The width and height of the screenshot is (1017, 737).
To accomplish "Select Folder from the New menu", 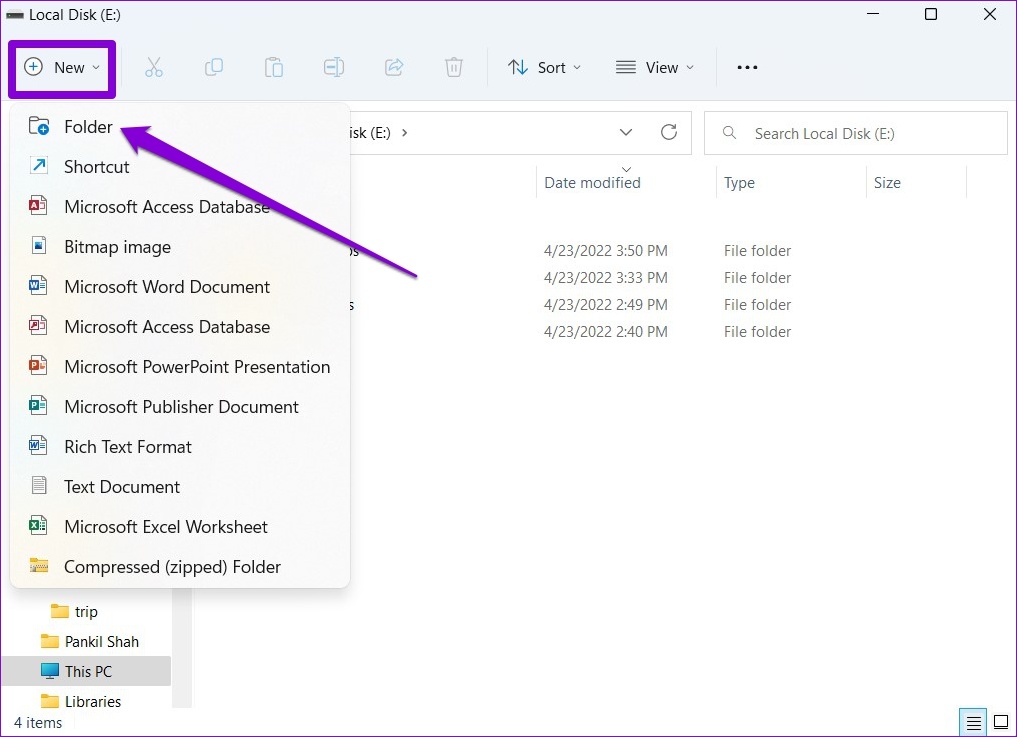I will 88,126.
